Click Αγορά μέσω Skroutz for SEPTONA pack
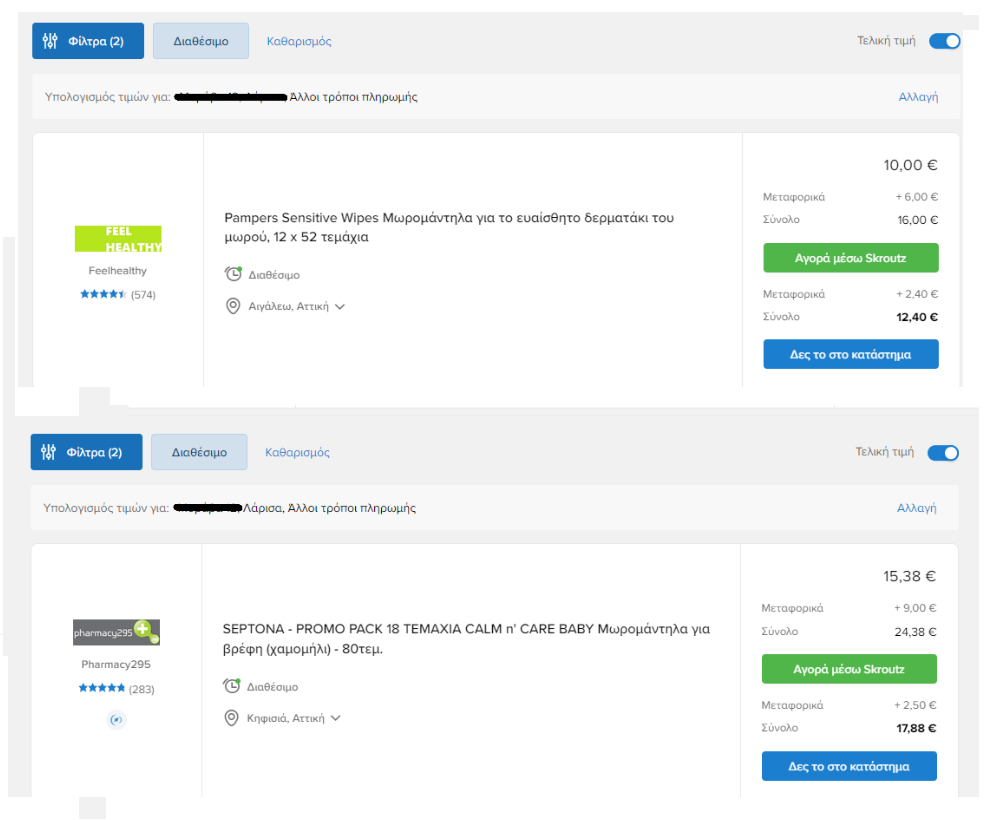The width and height of the screenshot is (996, 820). [849, 669]
